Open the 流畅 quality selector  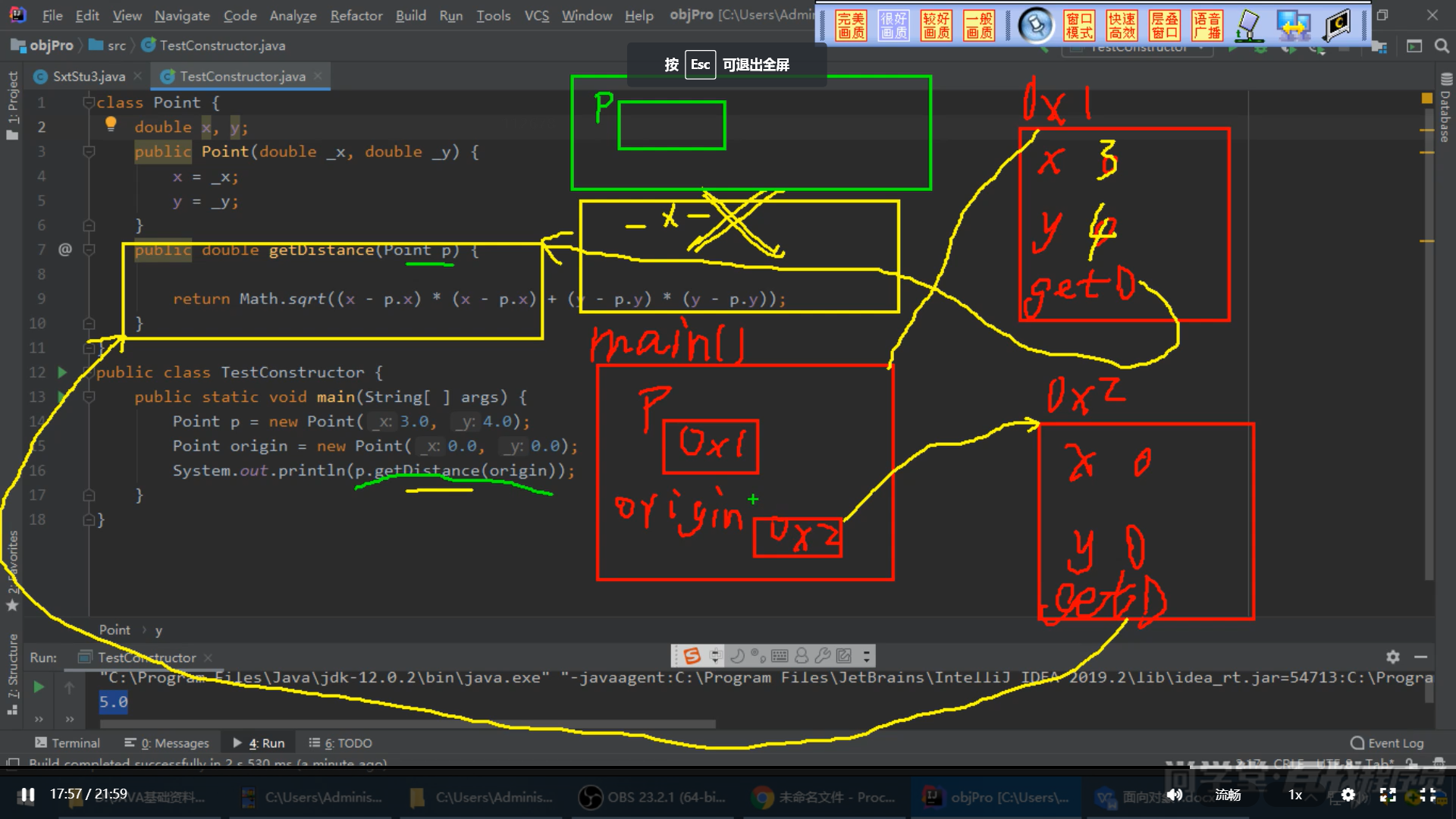1228,794
